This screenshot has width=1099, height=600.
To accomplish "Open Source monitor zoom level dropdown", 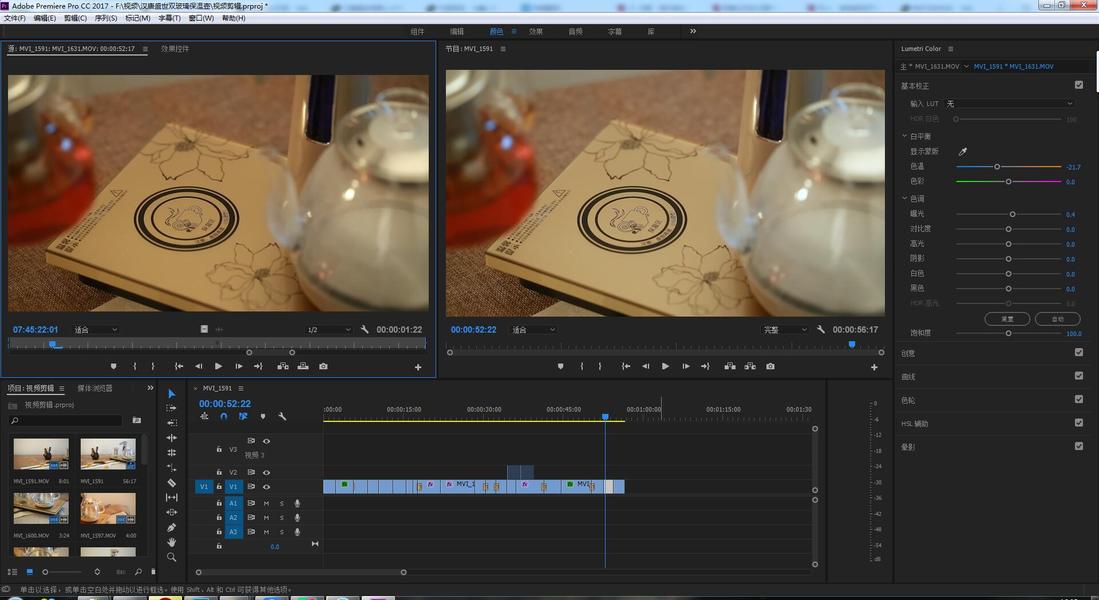I will [x=96, y=329].
